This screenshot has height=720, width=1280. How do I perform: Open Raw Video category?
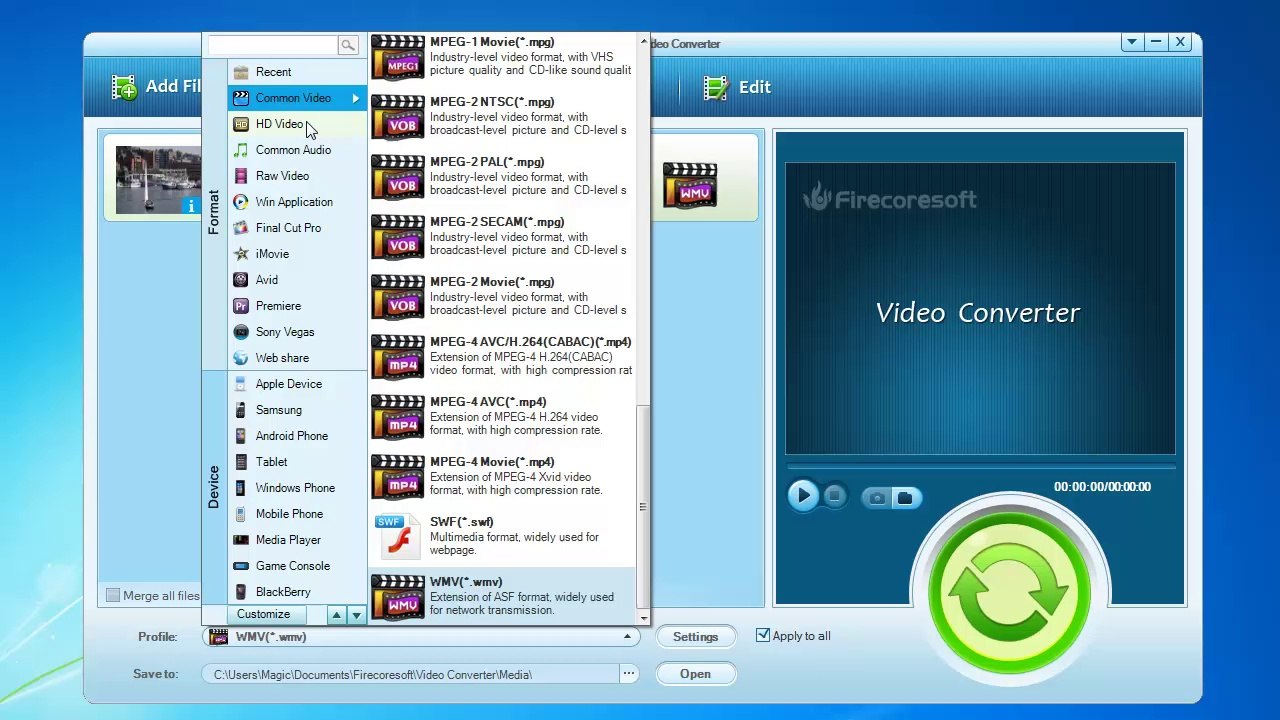pos(297,176)
